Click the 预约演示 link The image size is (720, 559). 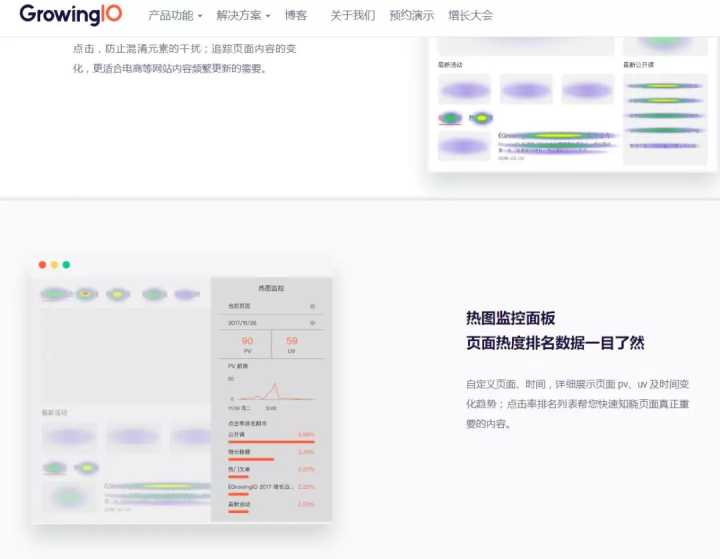(411, 16)
